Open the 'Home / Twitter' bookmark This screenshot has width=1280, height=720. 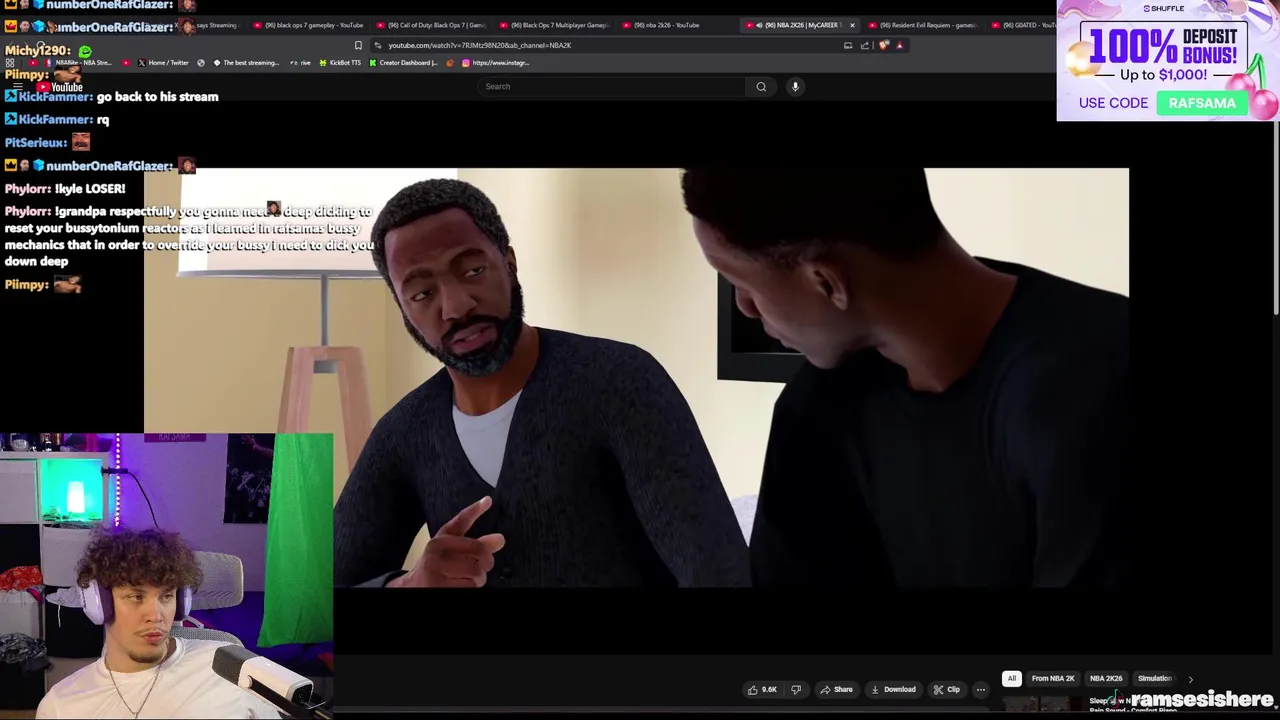[x=163, y=63]
